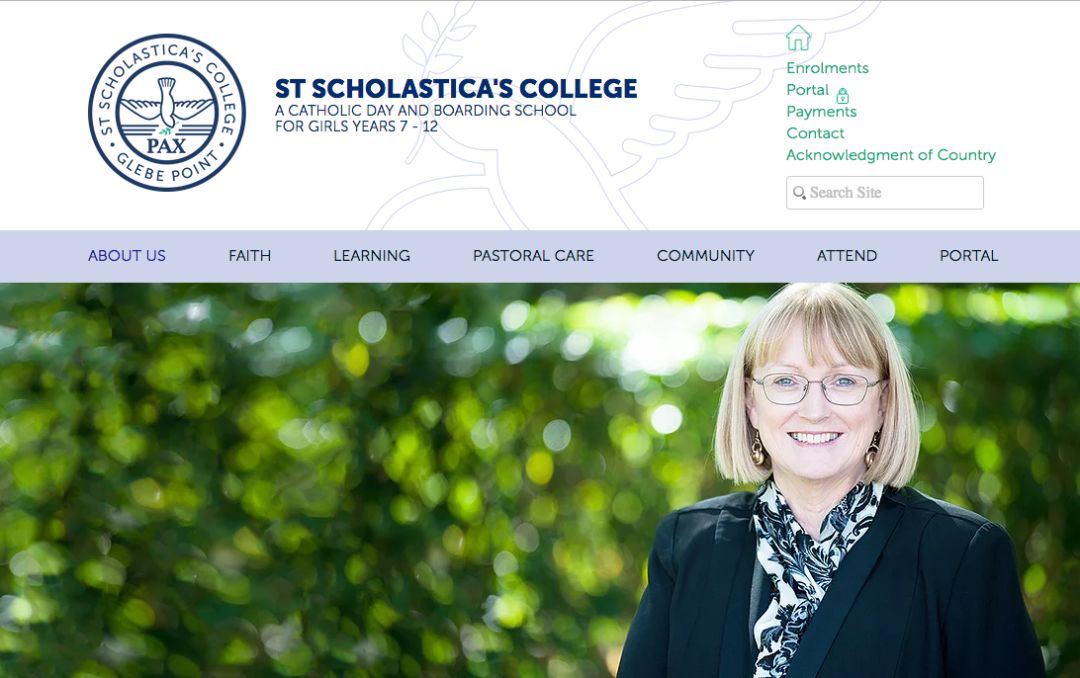Open the green Portal quick link
This screenshot has width=1080, height=678.
[807, 90]
